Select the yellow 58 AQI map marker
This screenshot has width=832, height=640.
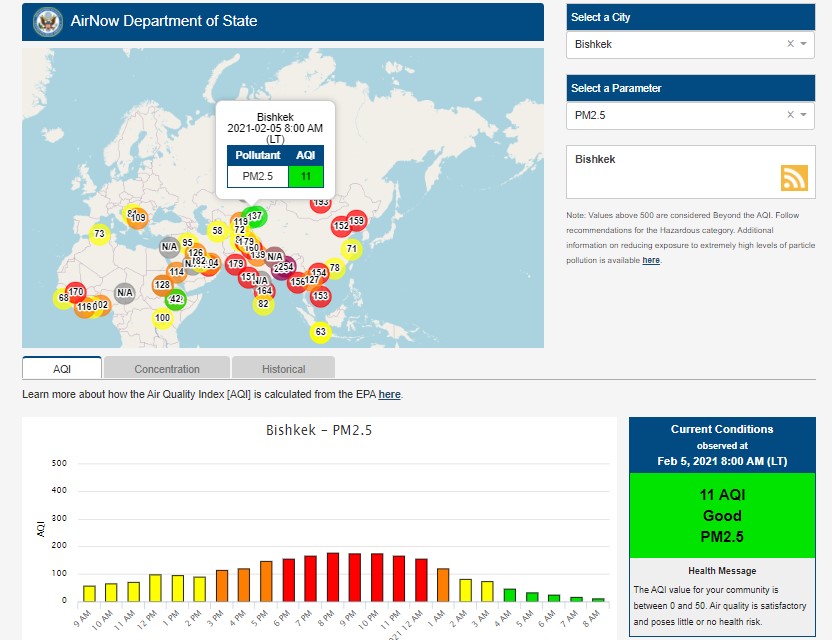[217, 230]
